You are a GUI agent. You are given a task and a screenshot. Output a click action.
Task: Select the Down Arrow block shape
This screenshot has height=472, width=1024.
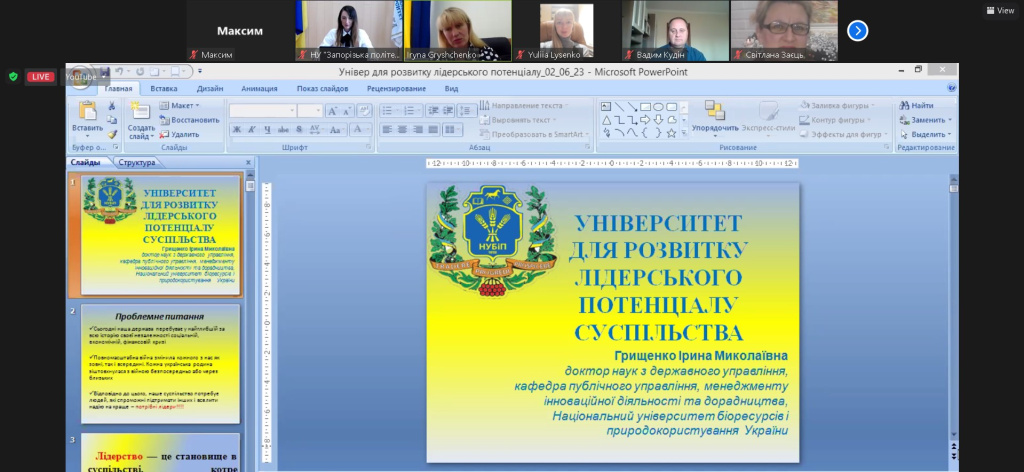pyautogui.click(x=658, y=119)
